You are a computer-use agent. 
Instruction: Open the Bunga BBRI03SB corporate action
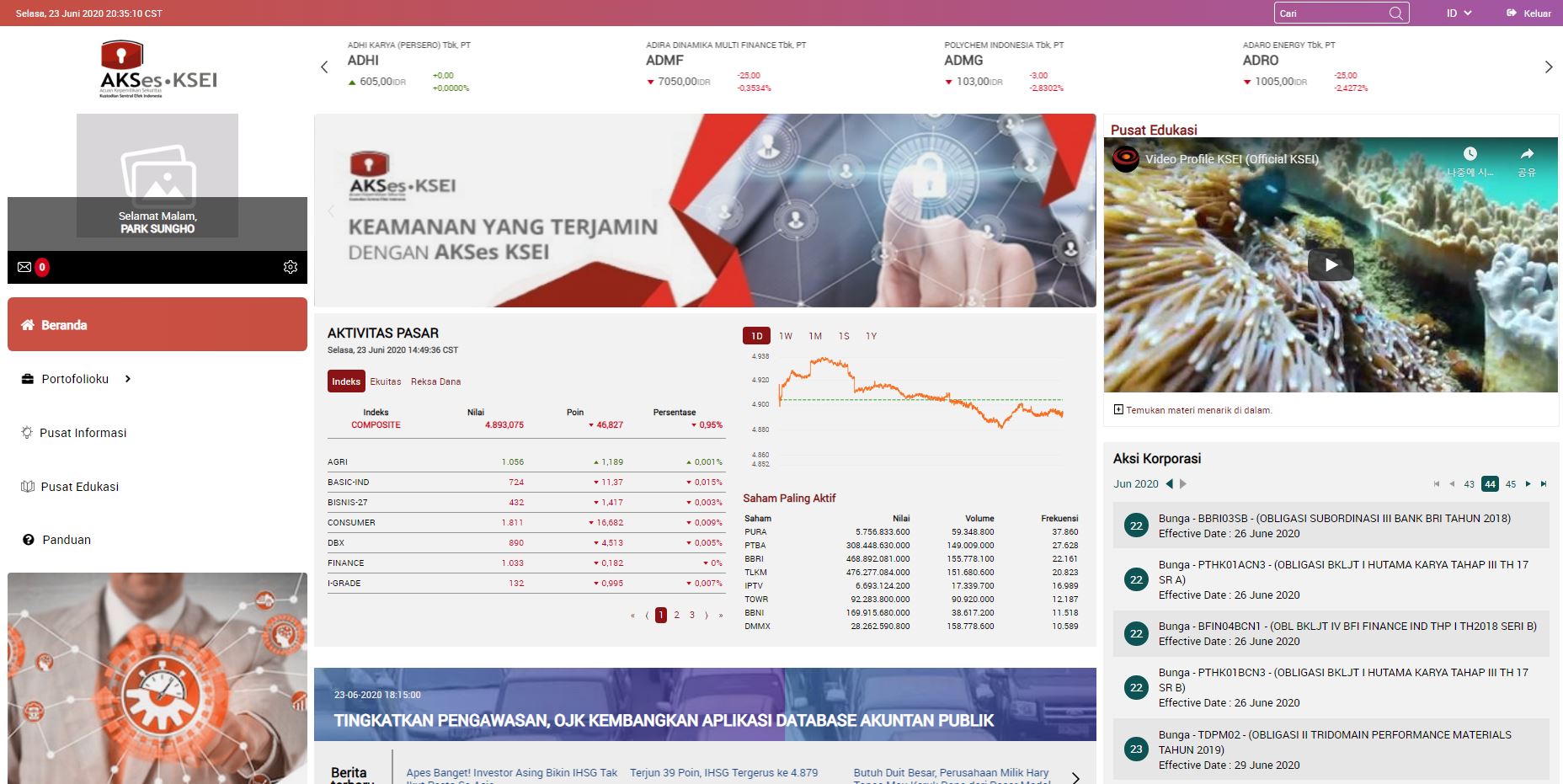[1331, 525]
